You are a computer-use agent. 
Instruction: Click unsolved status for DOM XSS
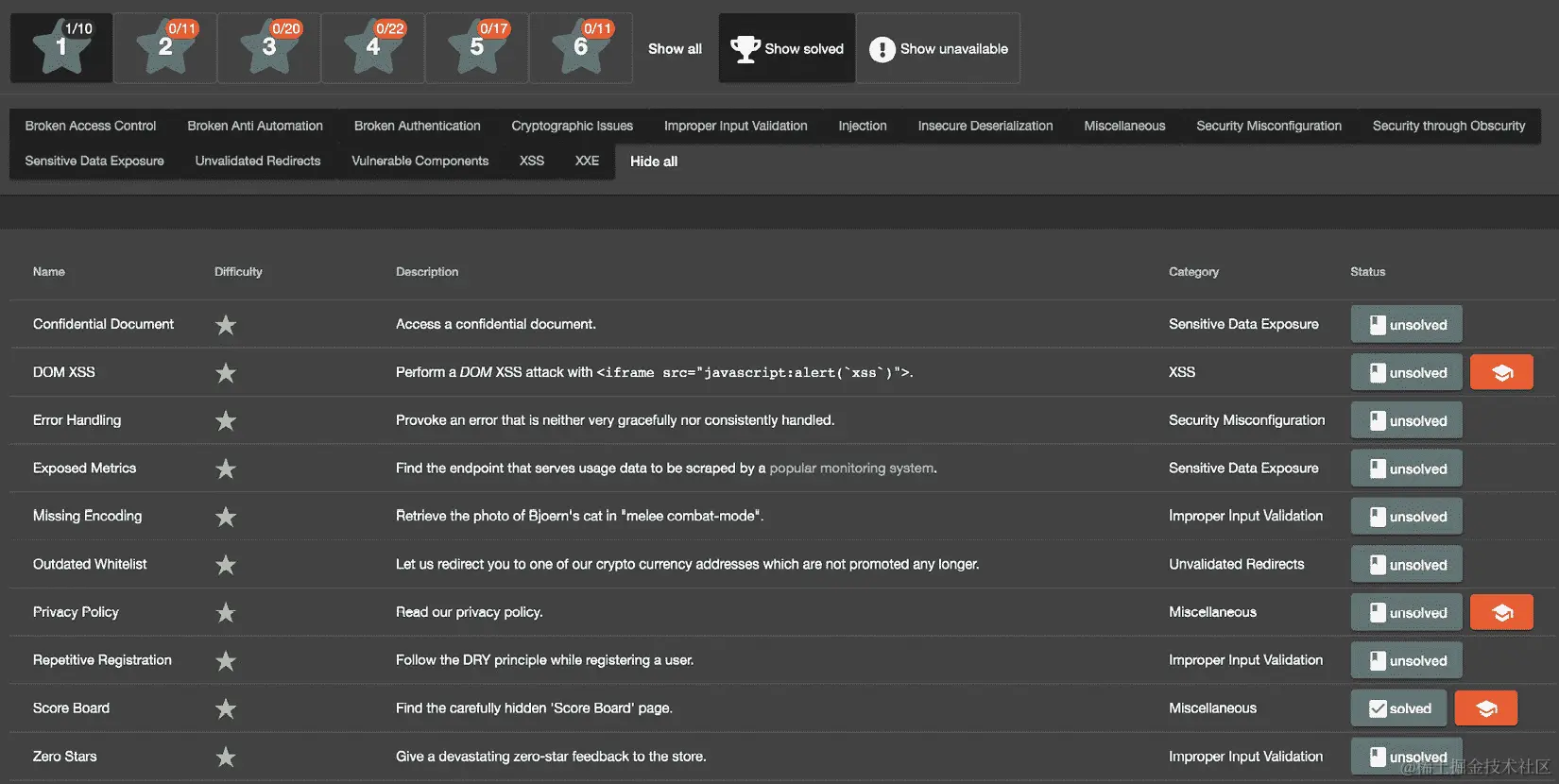point(1406,372)
